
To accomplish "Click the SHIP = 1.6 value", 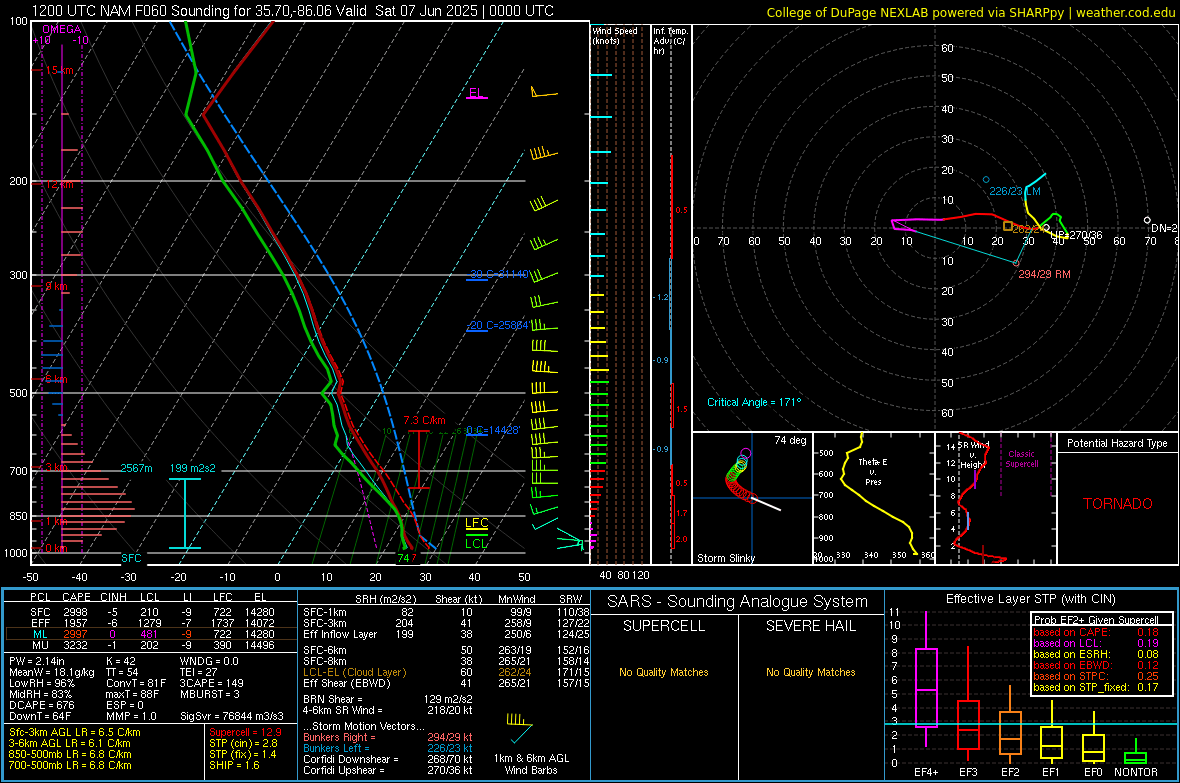I will pos(234,765).
